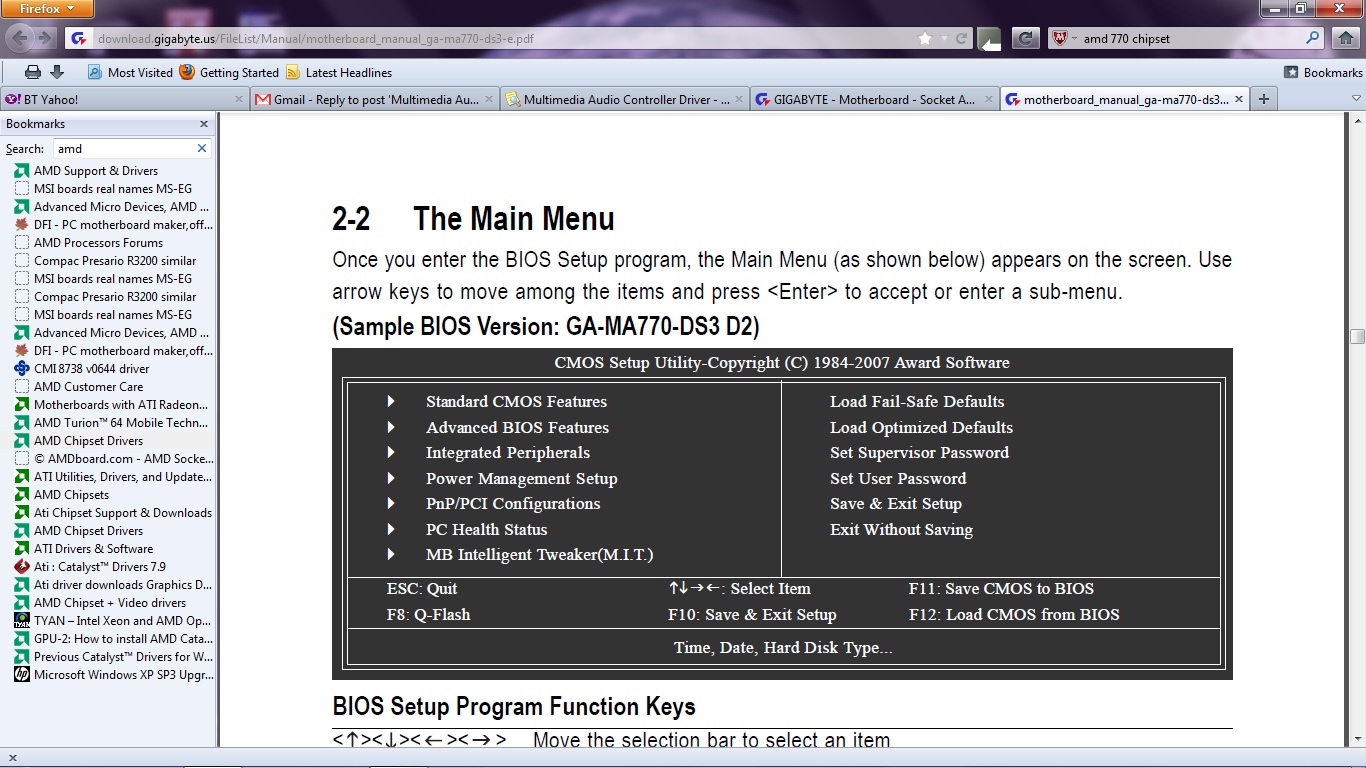Click the '2-2 The Main Menu' heading
Image resolution: width=1366 pixels, height=768 pixels.
coord(473,219)
